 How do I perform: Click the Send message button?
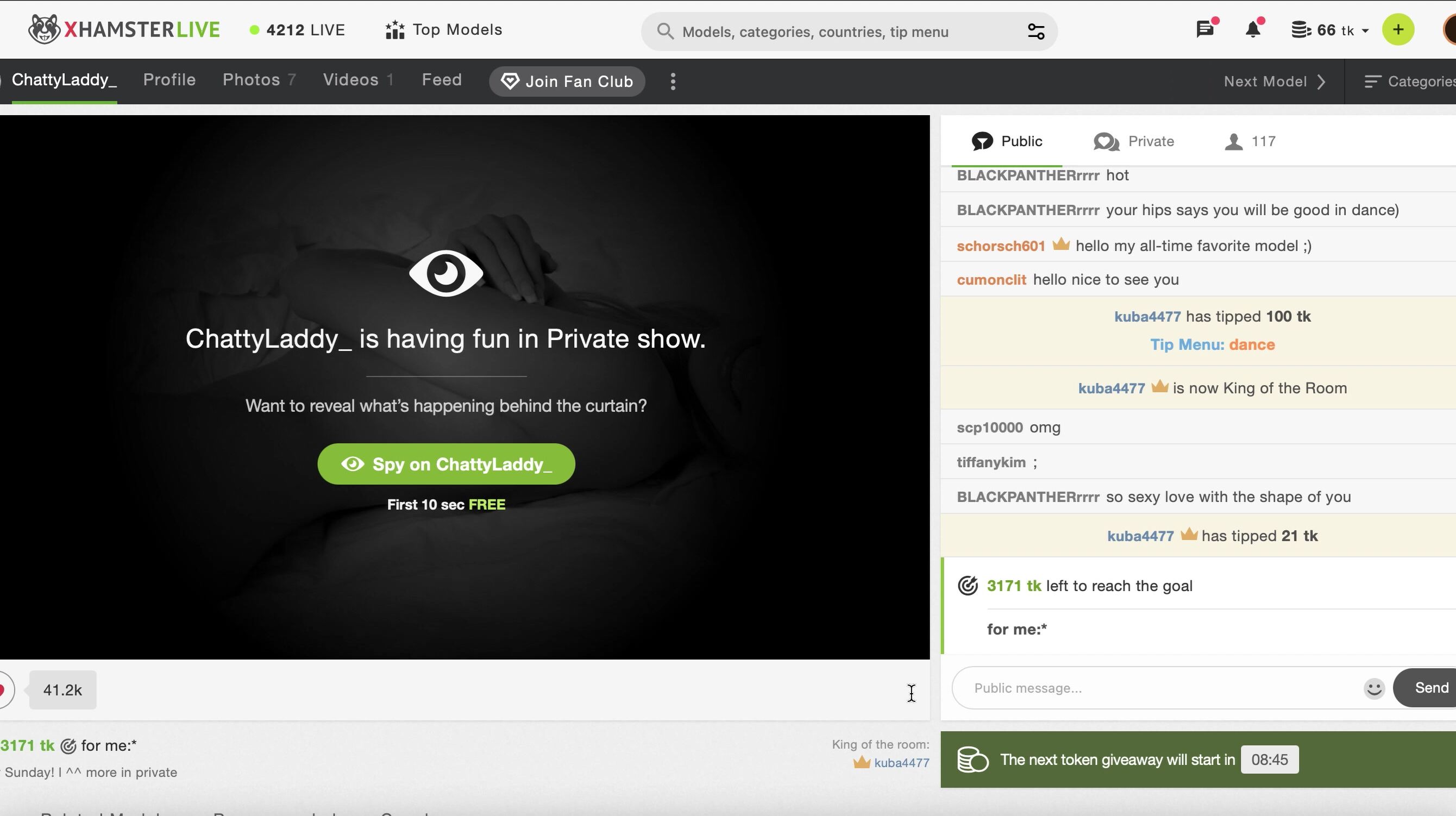(x=1426, y=688)
